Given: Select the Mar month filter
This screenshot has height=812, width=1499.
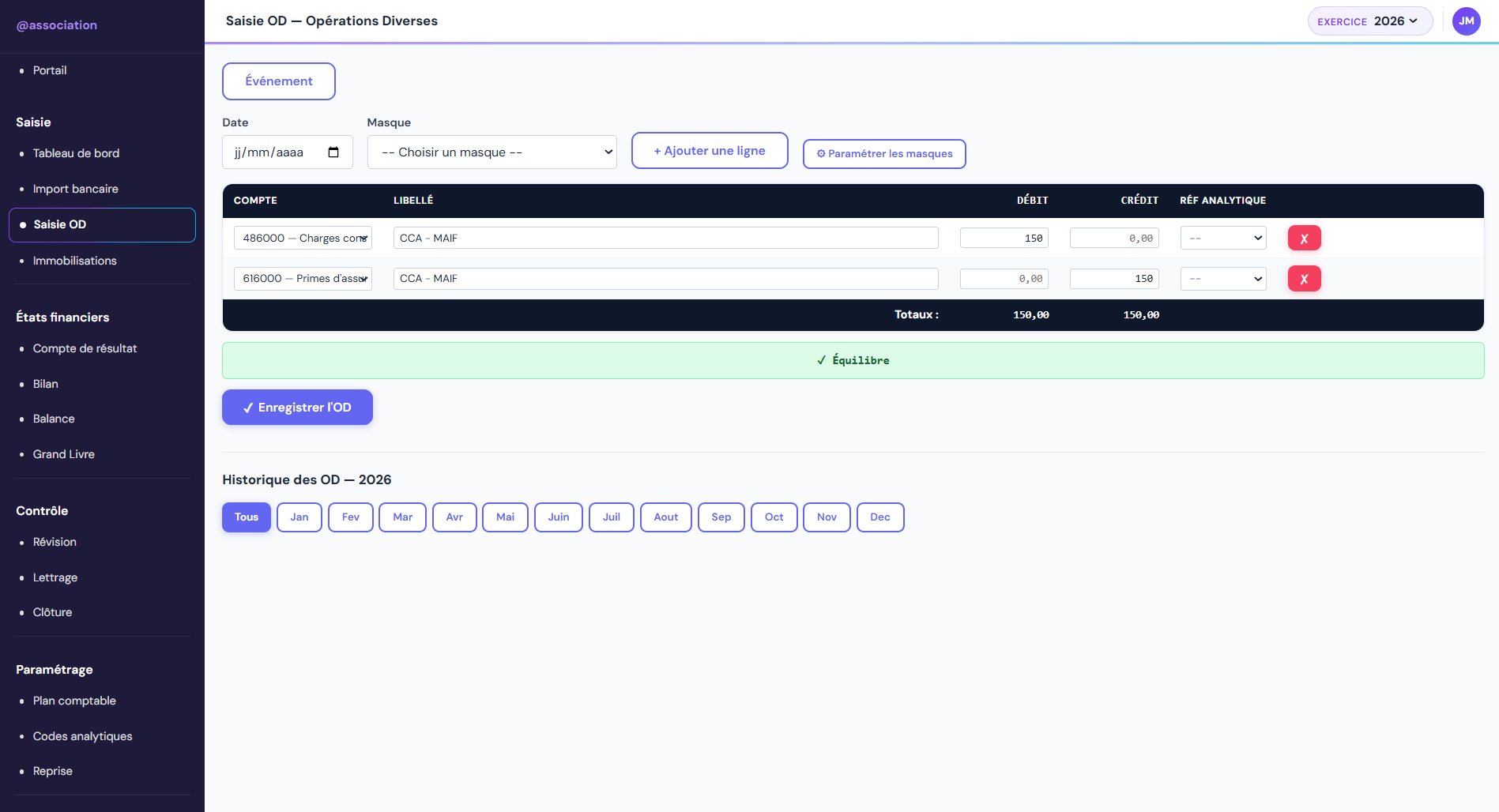Looking at the screenshot, I should [402, 517].
